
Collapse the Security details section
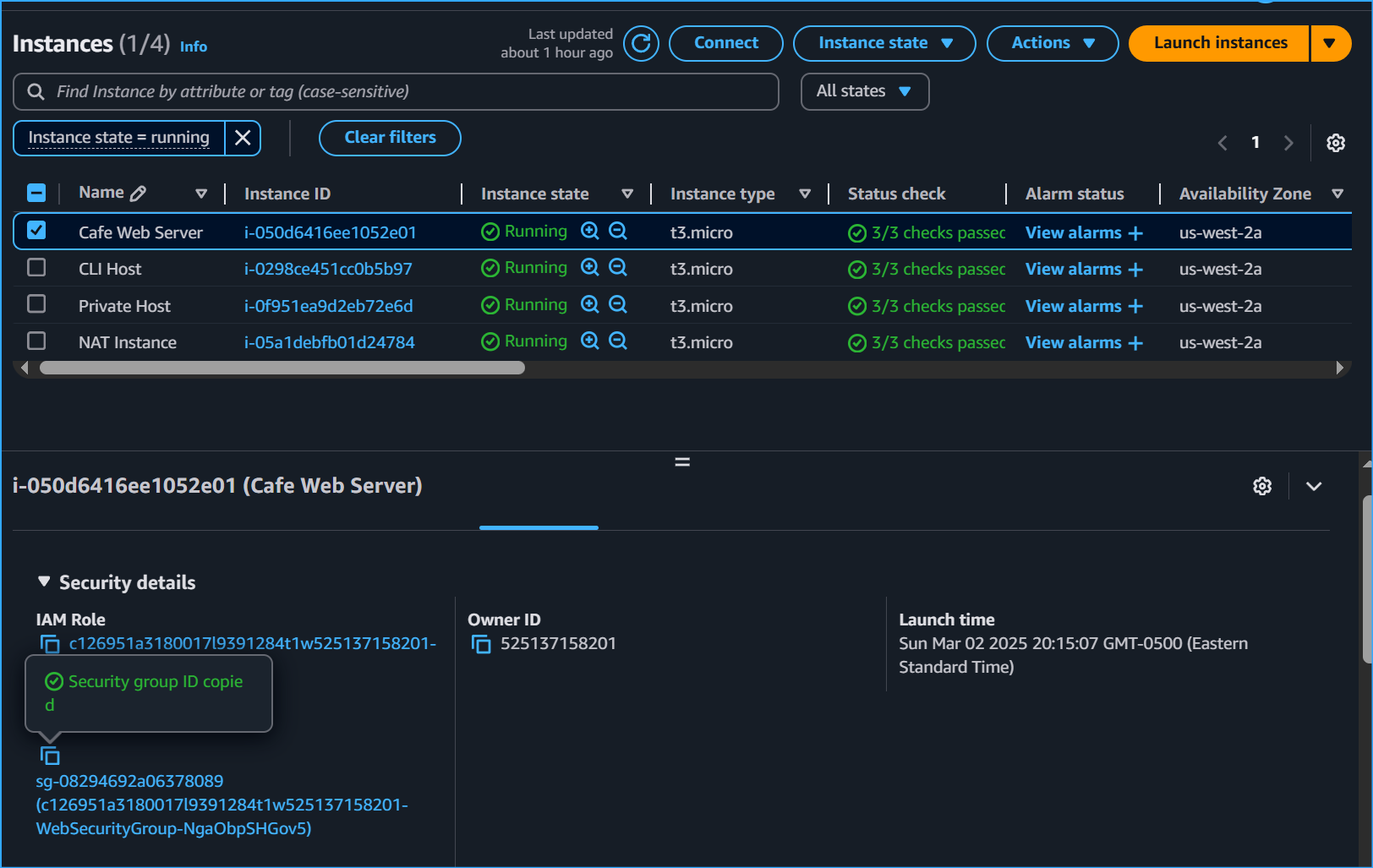coord(44,582)
